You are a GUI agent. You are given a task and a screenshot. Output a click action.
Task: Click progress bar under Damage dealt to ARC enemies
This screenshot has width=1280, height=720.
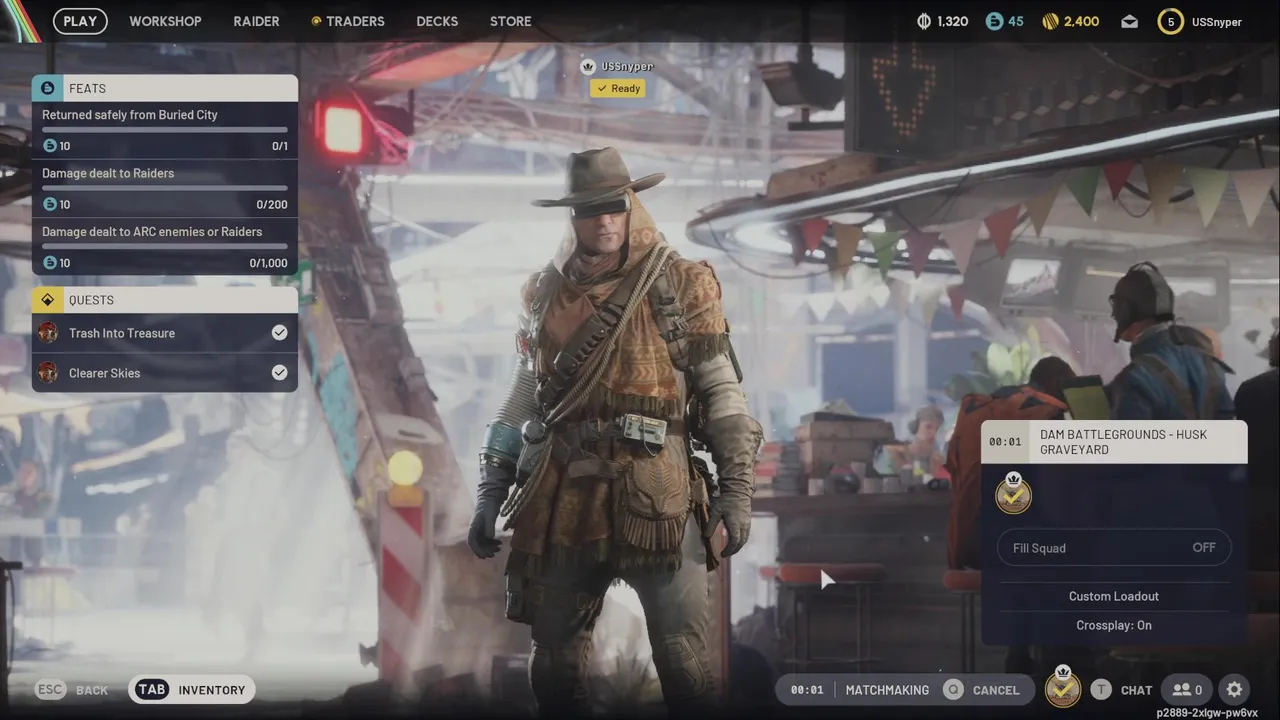165,246
